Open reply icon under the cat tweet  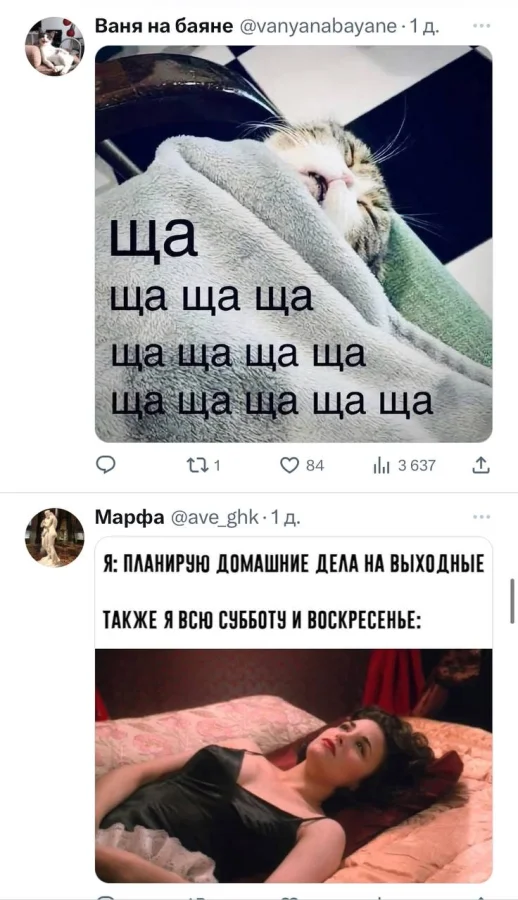click(x=105, y=465)
